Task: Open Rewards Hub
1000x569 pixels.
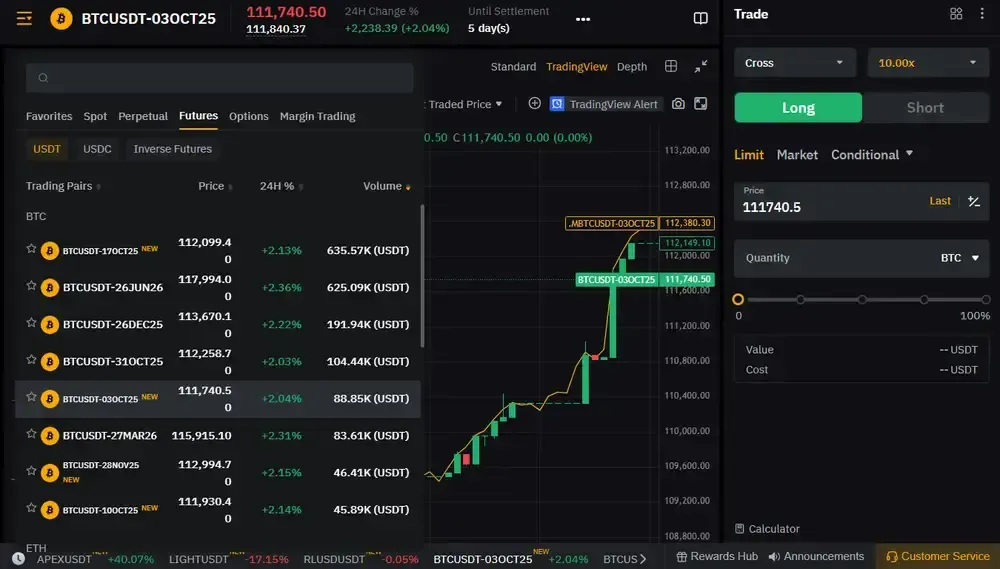Action: pyautogui.click(x=717, y=556)
